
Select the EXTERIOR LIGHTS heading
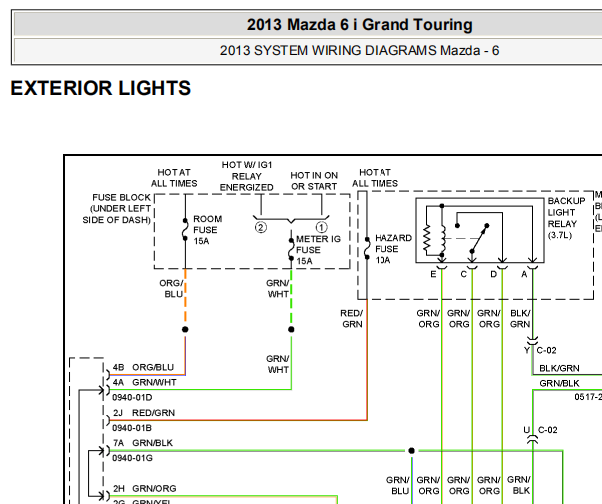[x=101, y=88]
